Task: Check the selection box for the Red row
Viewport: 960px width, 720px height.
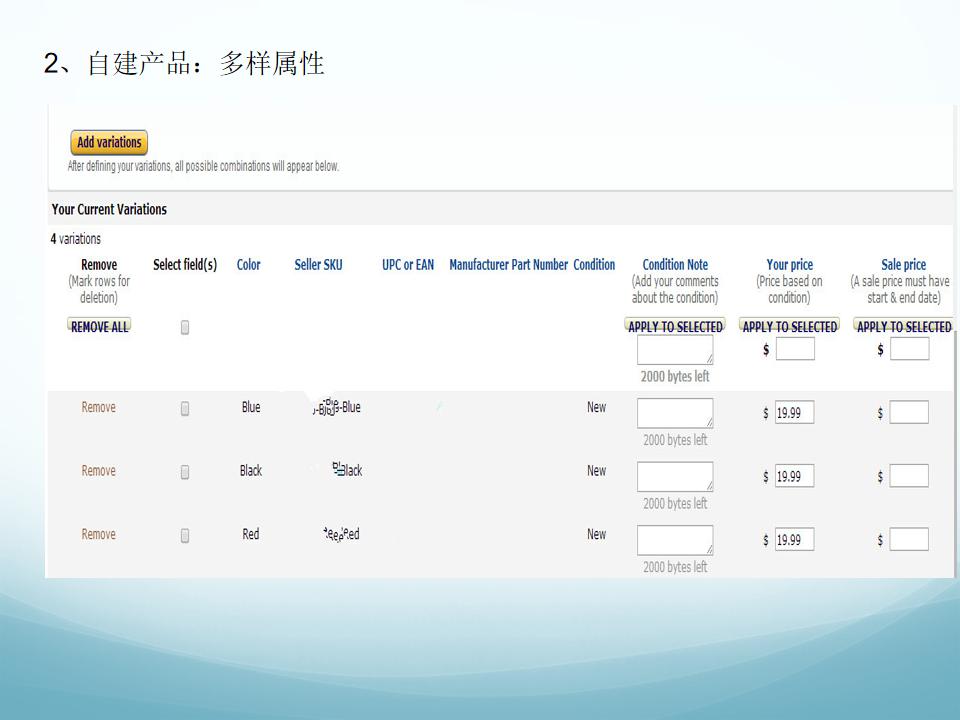Action: point(185,536)
